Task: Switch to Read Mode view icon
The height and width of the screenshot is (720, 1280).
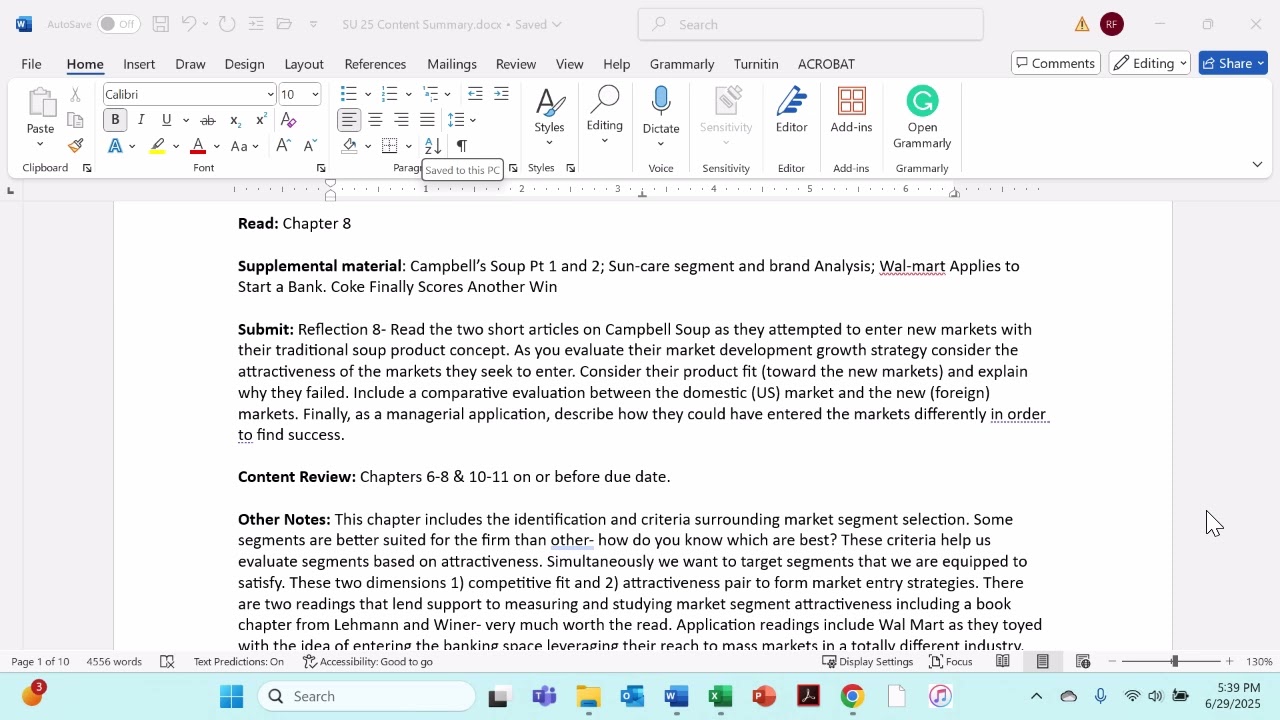Action: (x=1003, y=661)
